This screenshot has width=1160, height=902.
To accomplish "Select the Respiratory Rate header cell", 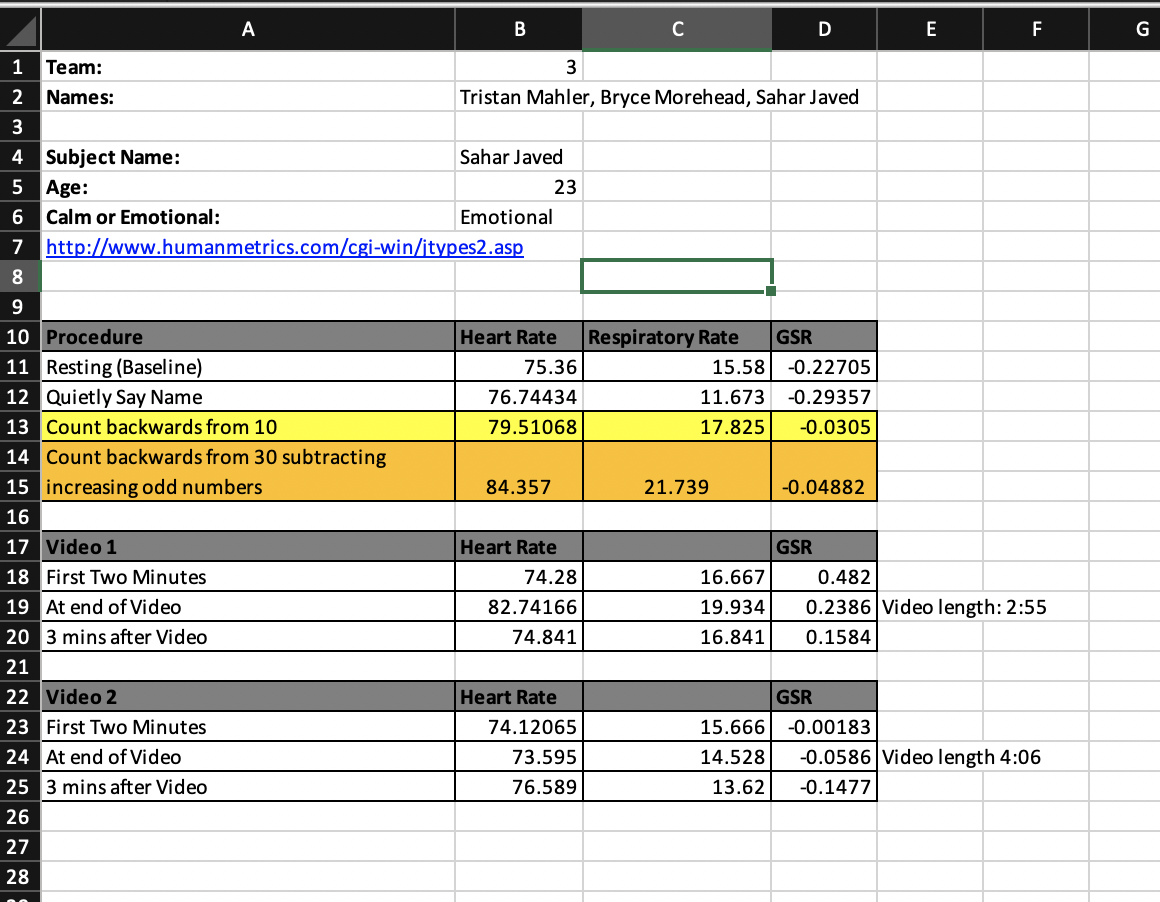I will pos(677,337).
